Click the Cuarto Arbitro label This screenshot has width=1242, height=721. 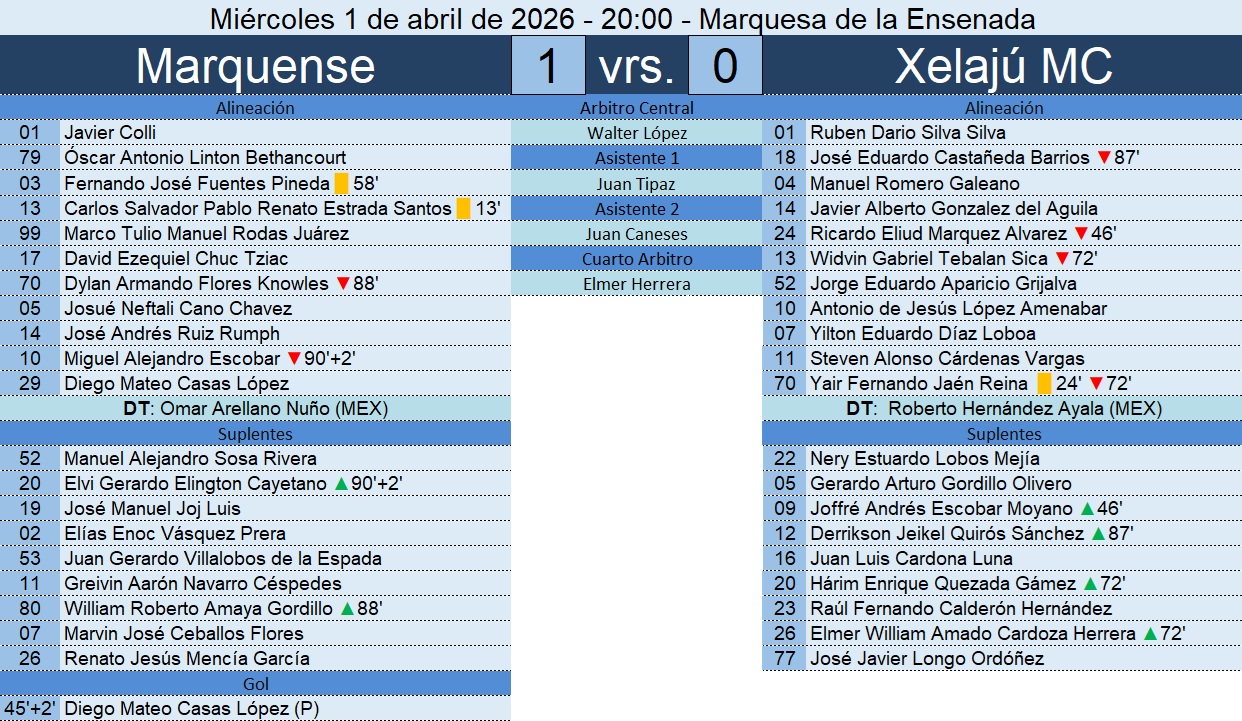(x=636, y=259)
